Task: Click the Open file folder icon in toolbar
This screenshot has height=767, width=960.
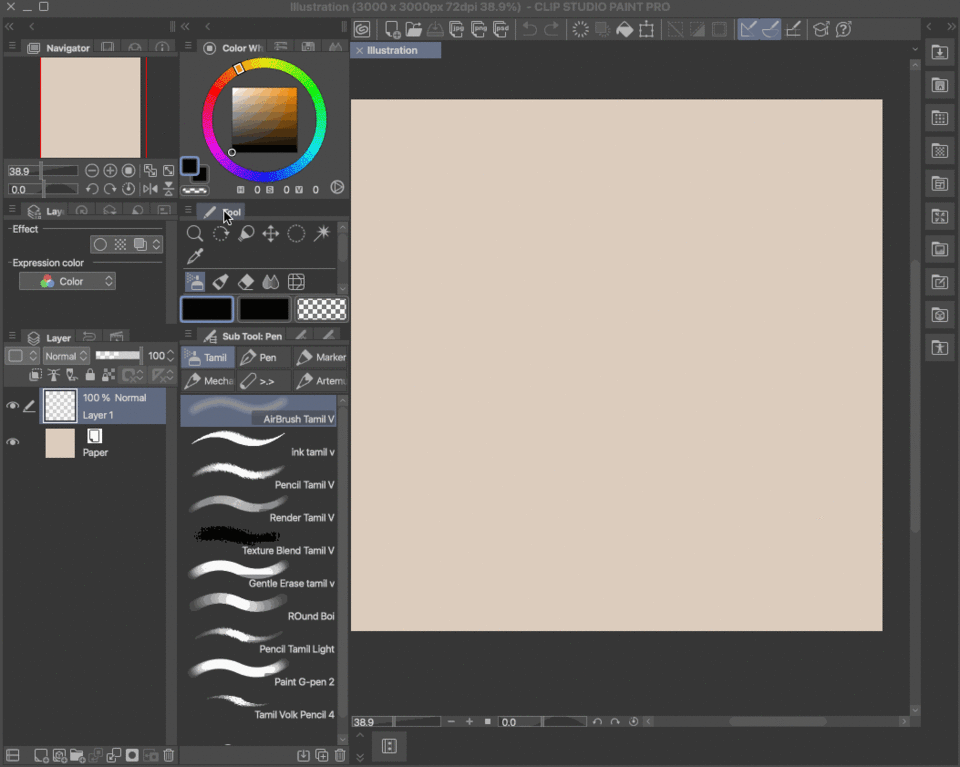Action: (x=413, y=29)
